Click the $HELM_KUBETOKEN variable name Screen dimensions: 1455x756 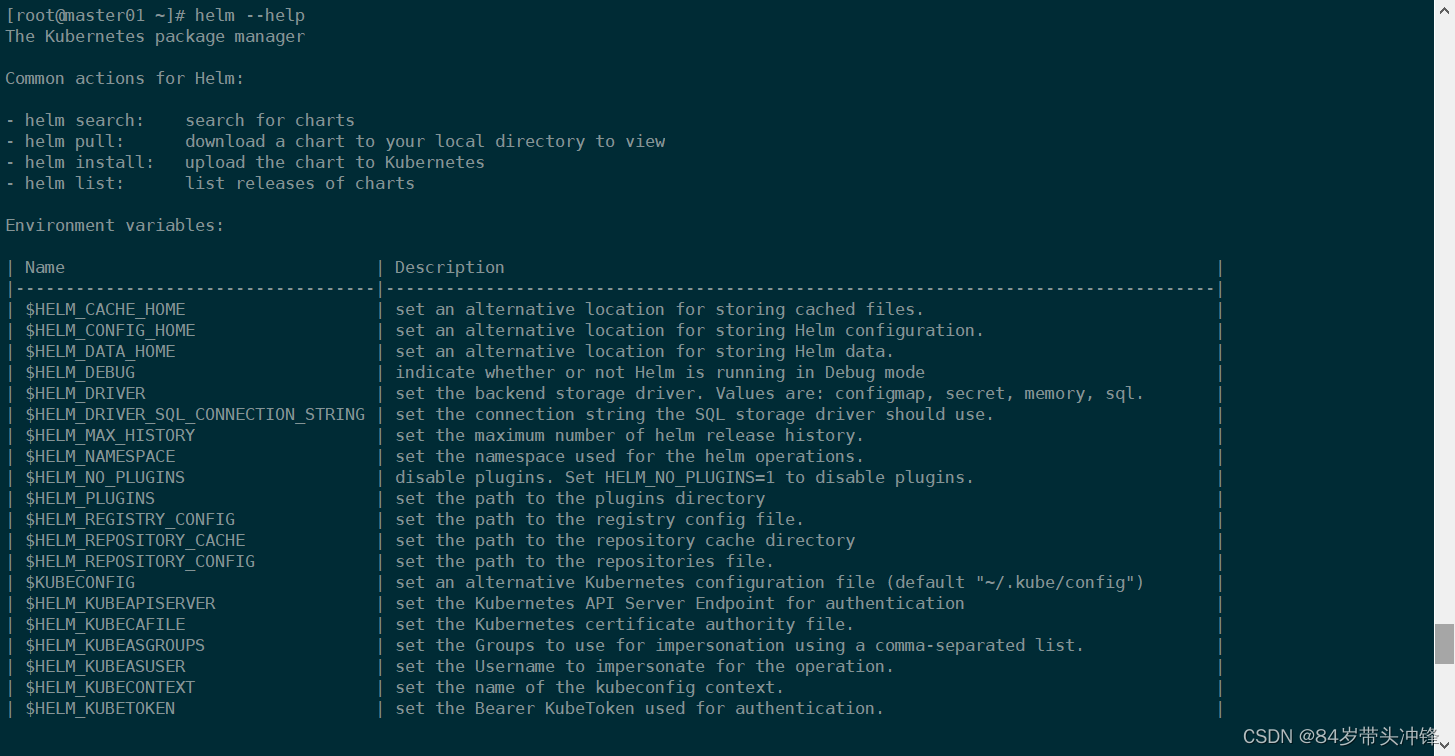pyautogui.click(x=100, y=708)
